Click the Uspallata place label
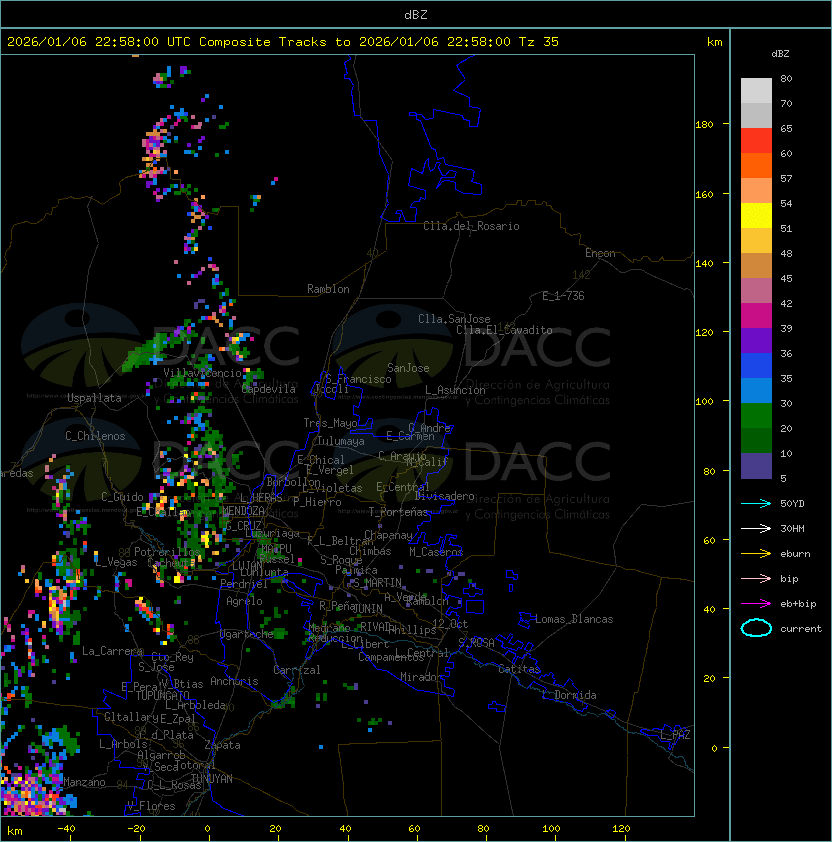 click(x=95, y=398)
